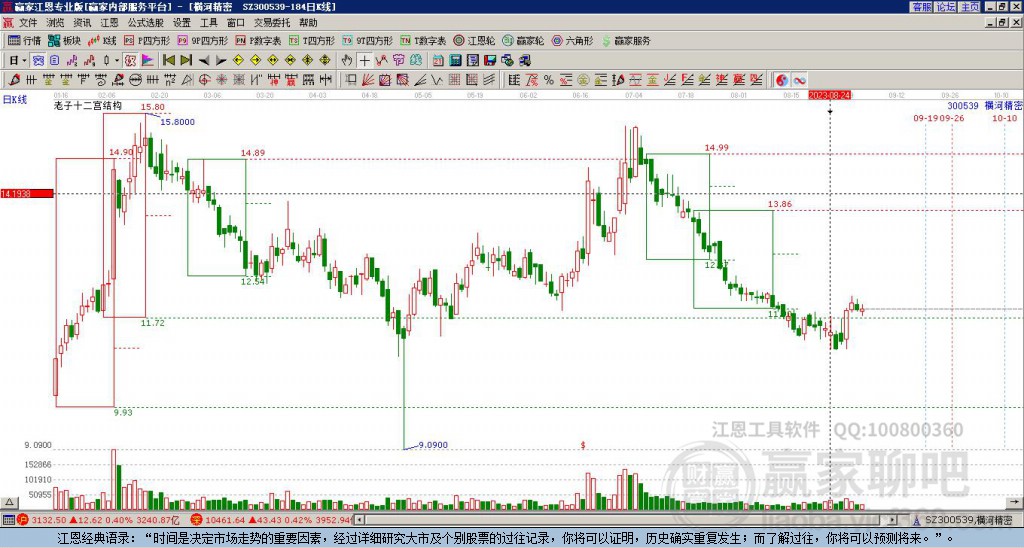
Task: Click the red pencil drawing tool
Action: (x=13, y=80)
